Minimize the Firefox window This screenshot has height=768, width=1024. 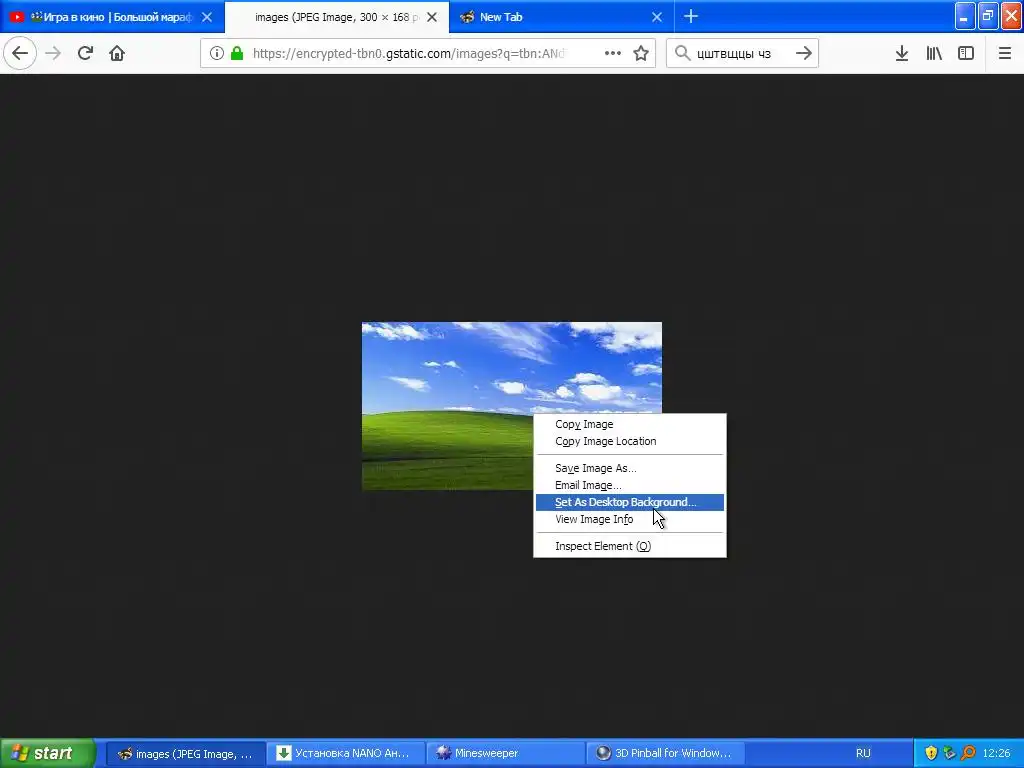click(964, 16)
